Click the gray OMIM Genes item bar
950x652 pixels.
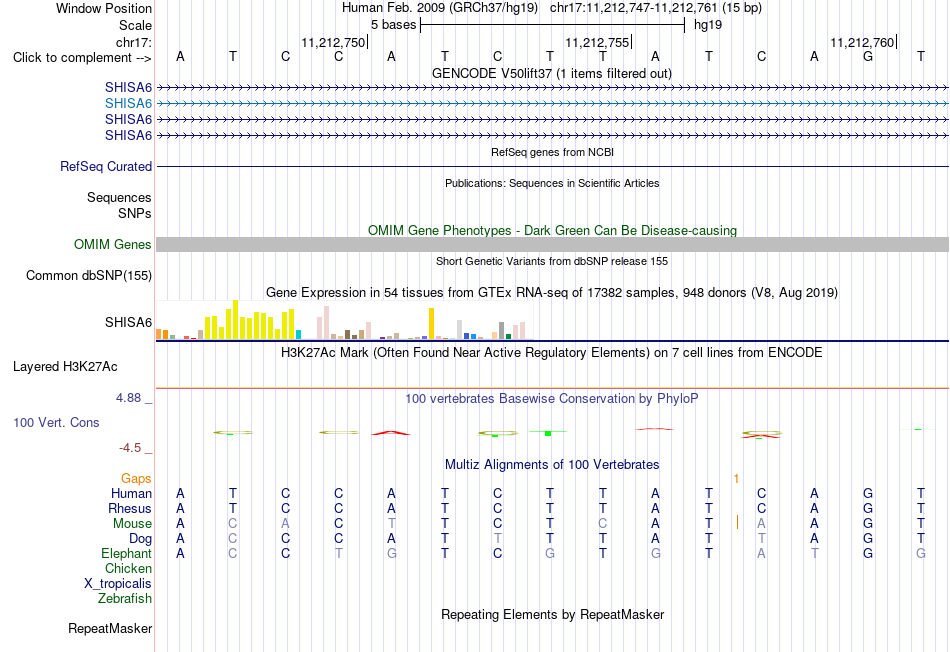552,244
